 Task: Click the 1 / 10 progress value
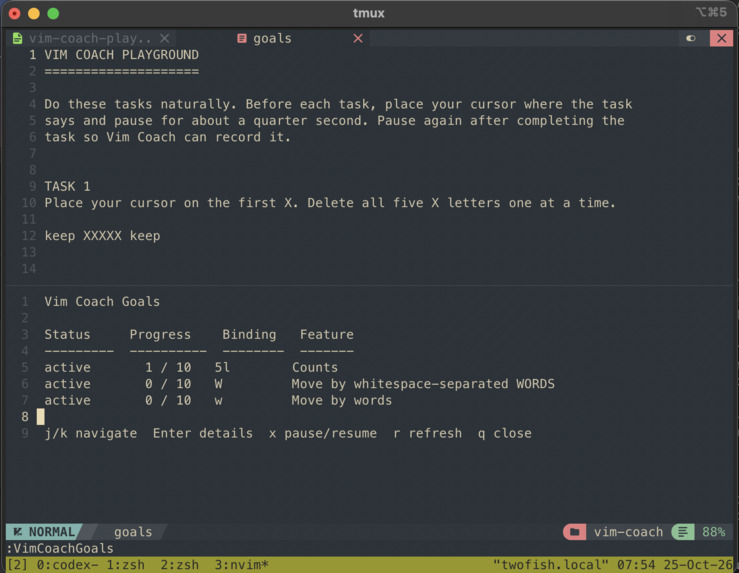(x=168, y=368)
